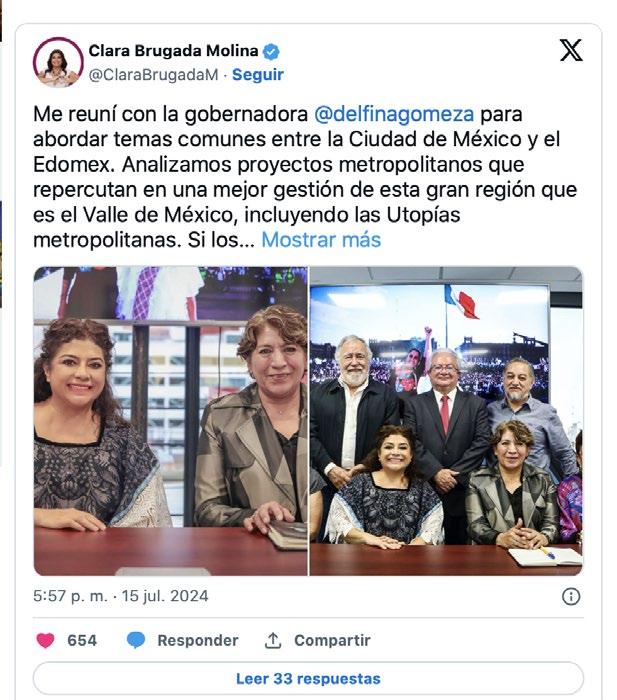
Task: Open the right group photo
Action: pos(446,421)
